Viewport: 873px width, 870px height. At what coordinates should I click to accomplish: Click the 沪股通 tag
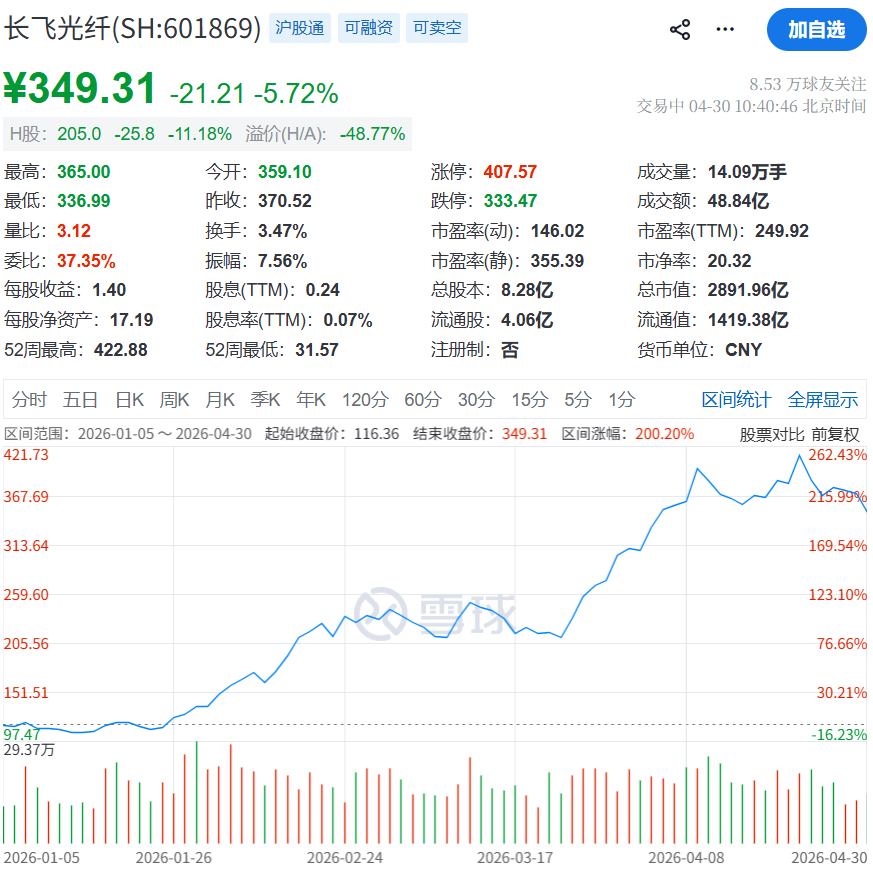300,28
